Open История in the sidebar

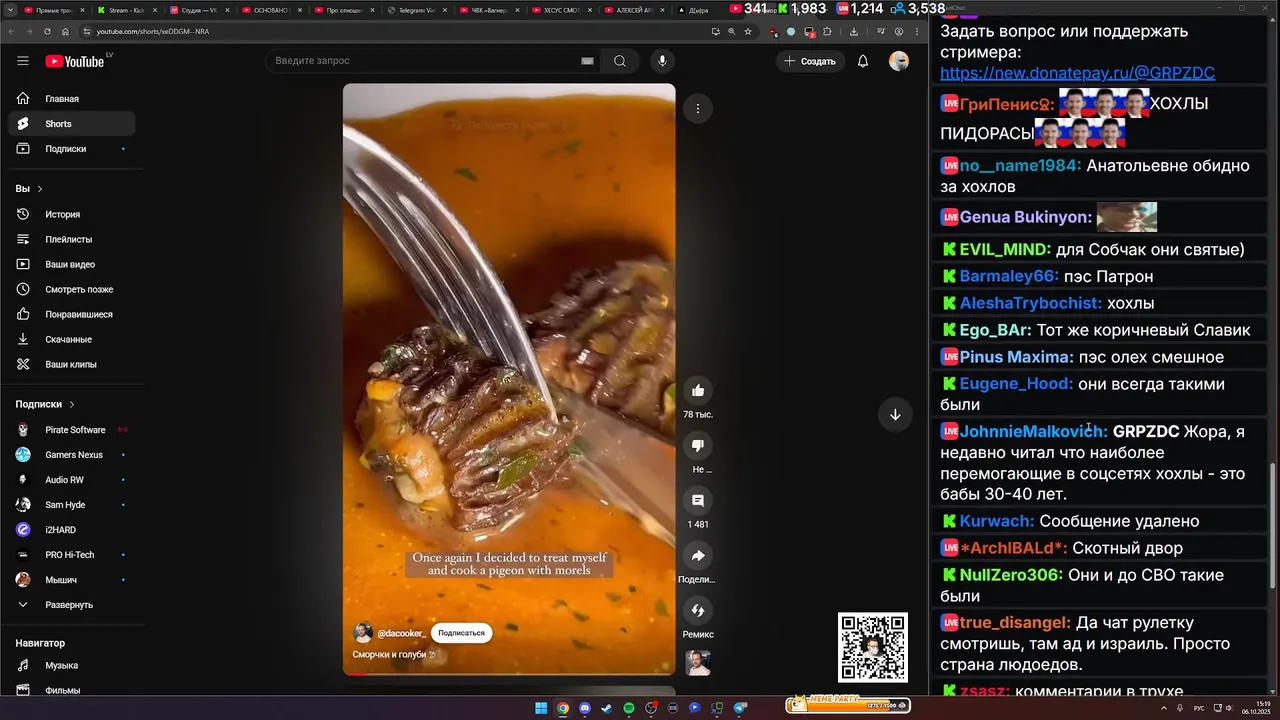71,214
